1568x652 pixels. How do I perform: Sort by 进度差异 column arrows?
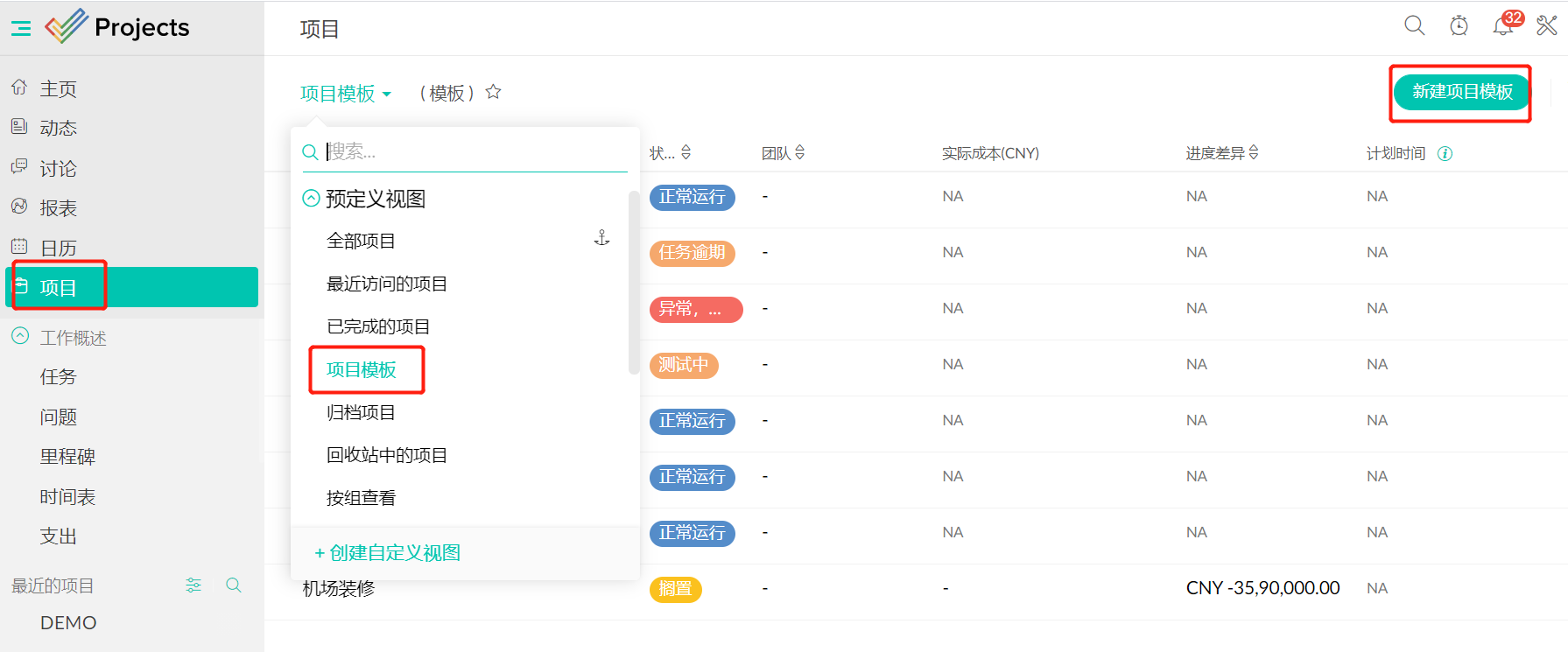(x=1254, y=153)
